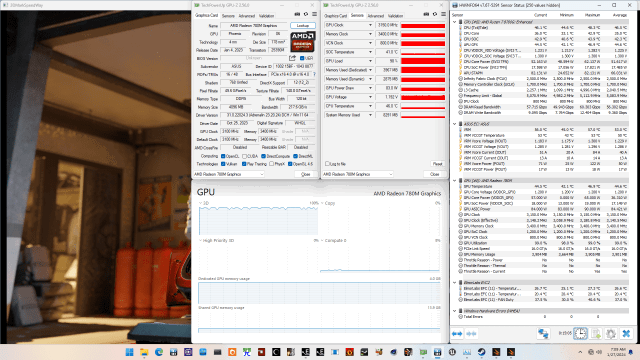The height and width of the screenshot is (360, 640).
Task: Collapse CPU AMD Ryzen group in HWiNFO
Action: tap(455, 22)
